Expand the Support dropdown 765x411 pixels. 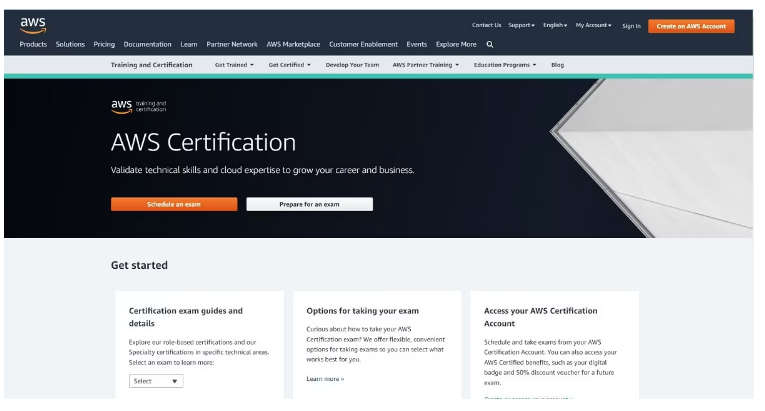522,25
